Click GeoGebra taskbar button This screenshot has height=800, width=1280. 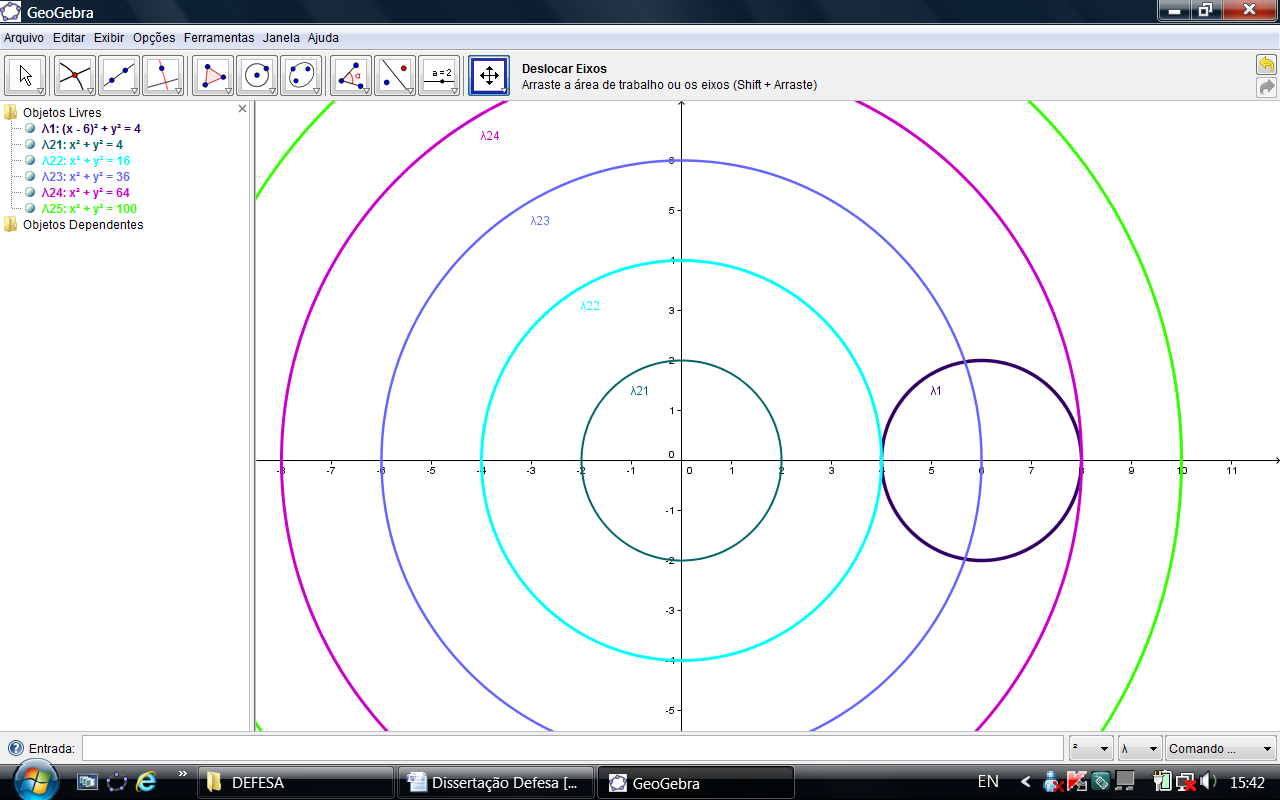click(696, 783)
